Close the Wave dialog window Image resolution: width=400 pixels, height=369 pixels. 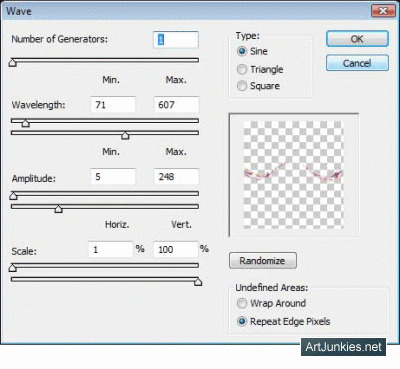[383, 11]
